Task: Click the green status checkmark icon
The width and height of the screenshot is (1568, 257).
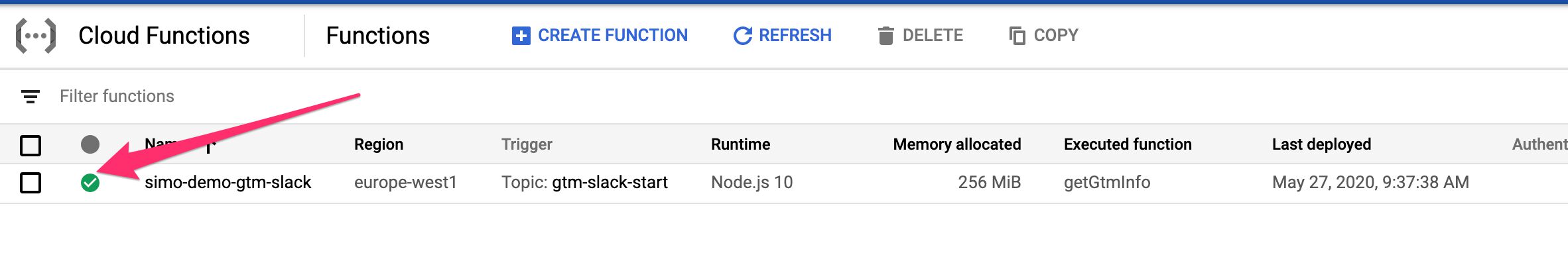Action: point(90,183)
